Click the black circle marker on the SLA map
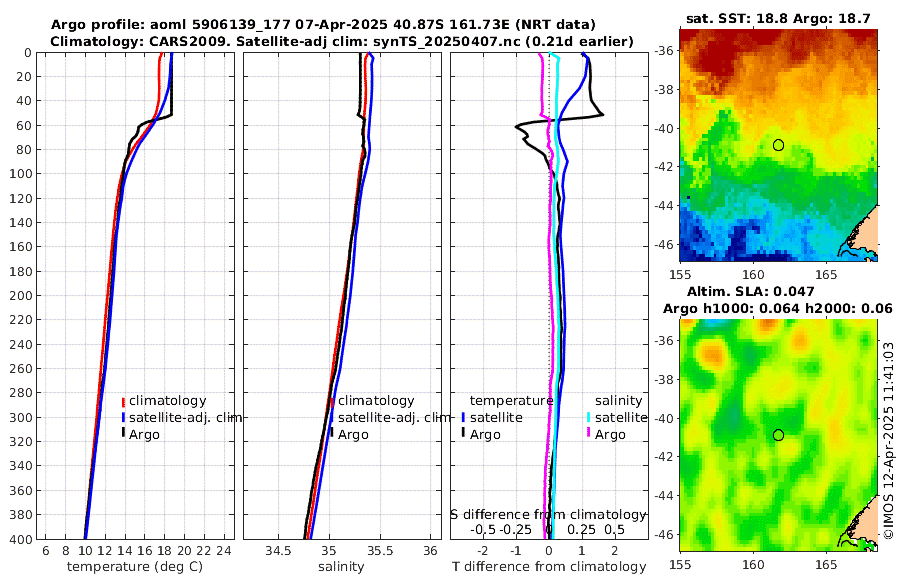This screenshot has height=580, width=900. tap(778, 435)
